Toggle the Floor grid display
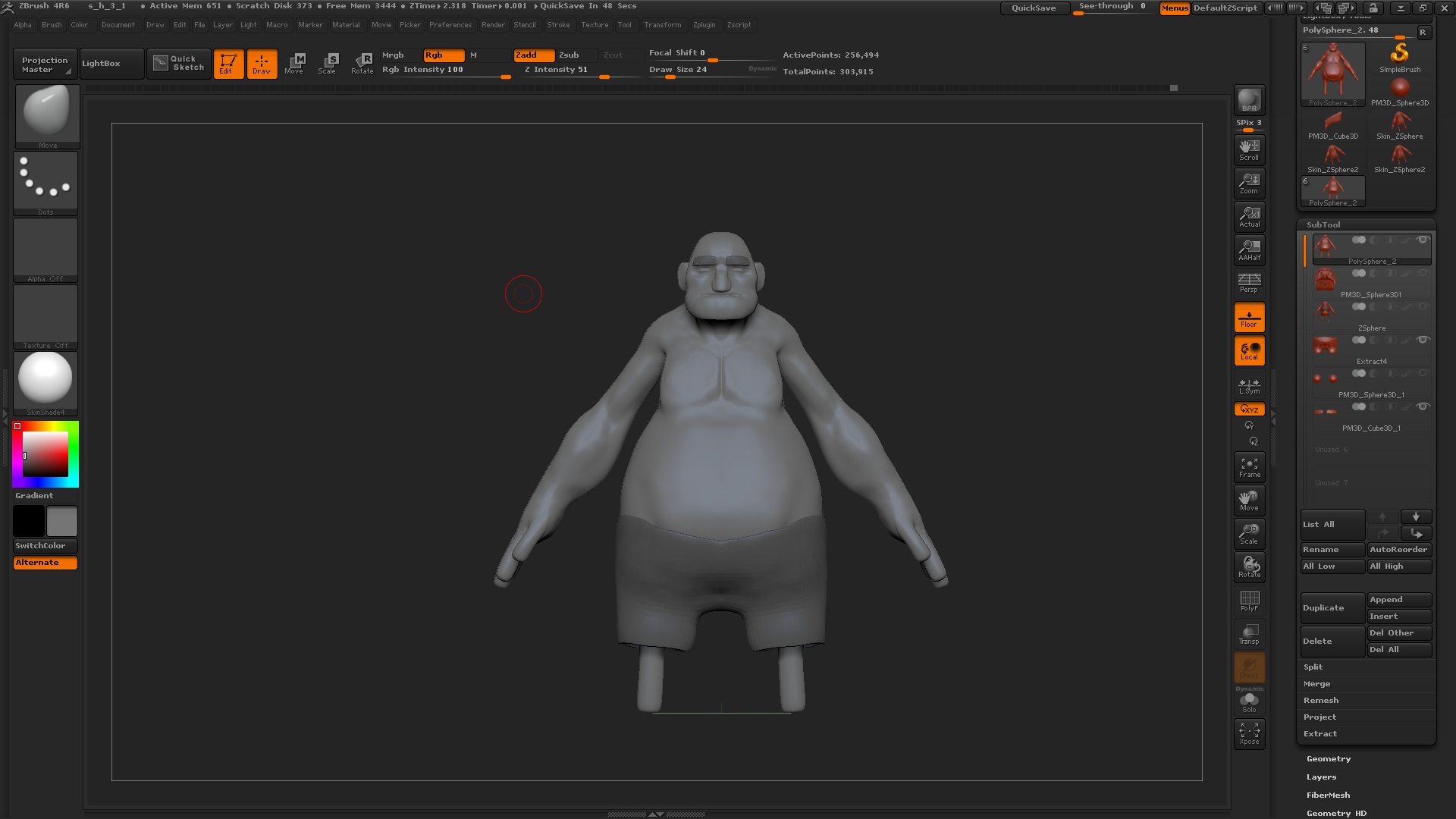Image resolution: width=1456 pixels, height=819 pixels. pyautogui.click(x=1249, y=316)
